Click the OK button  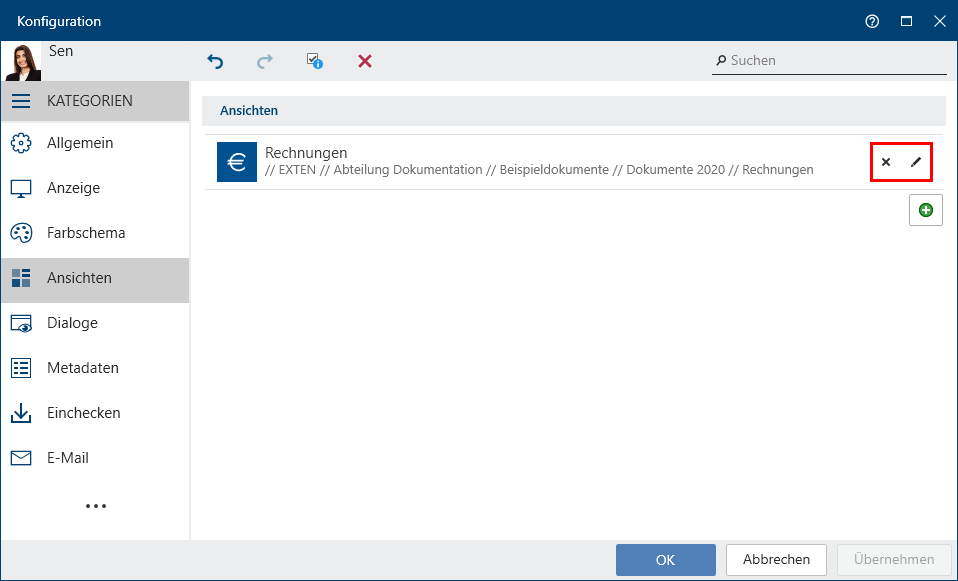(665, 560)
